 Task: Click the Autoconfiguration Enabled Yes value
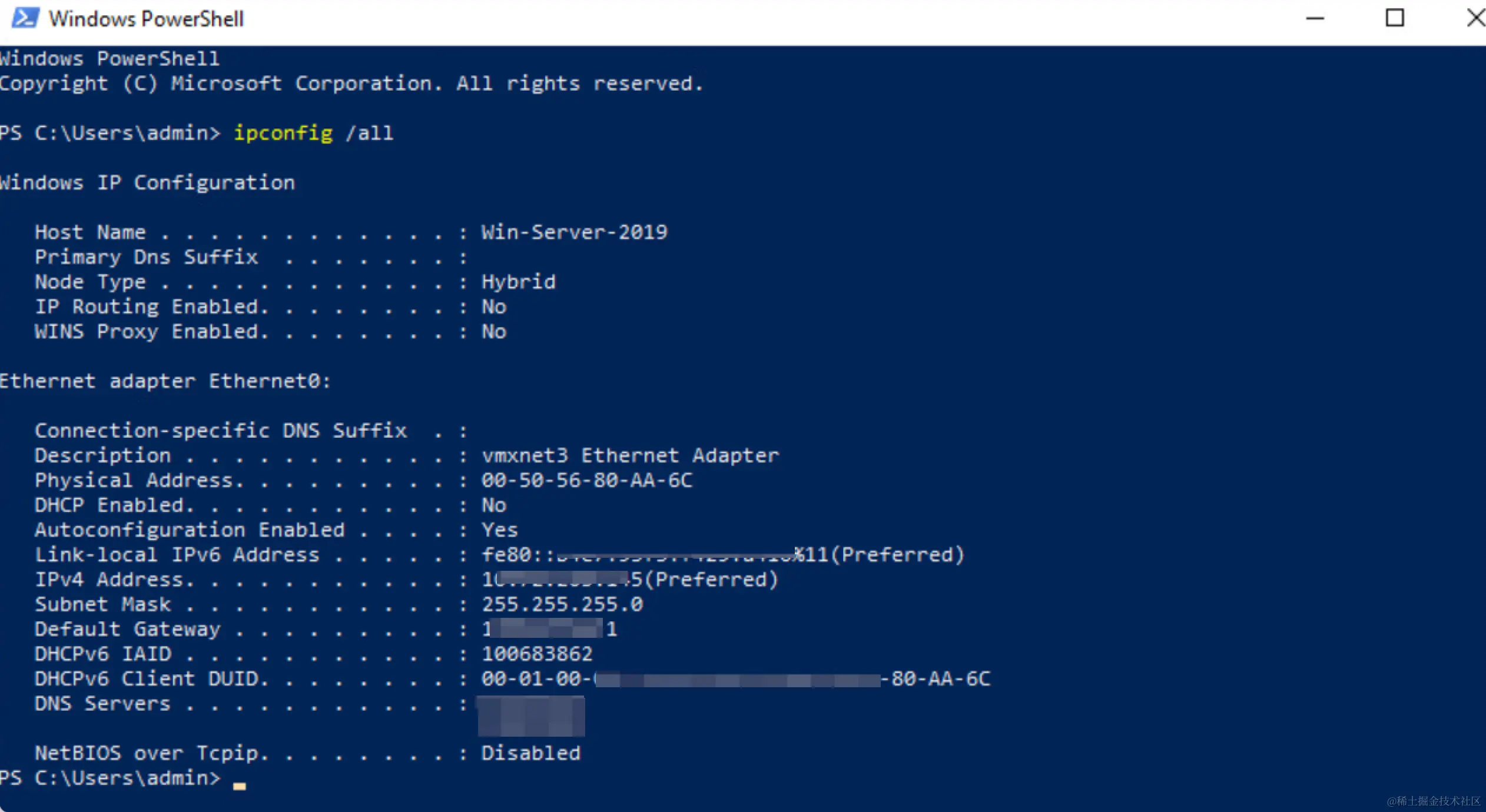point(499,530)
